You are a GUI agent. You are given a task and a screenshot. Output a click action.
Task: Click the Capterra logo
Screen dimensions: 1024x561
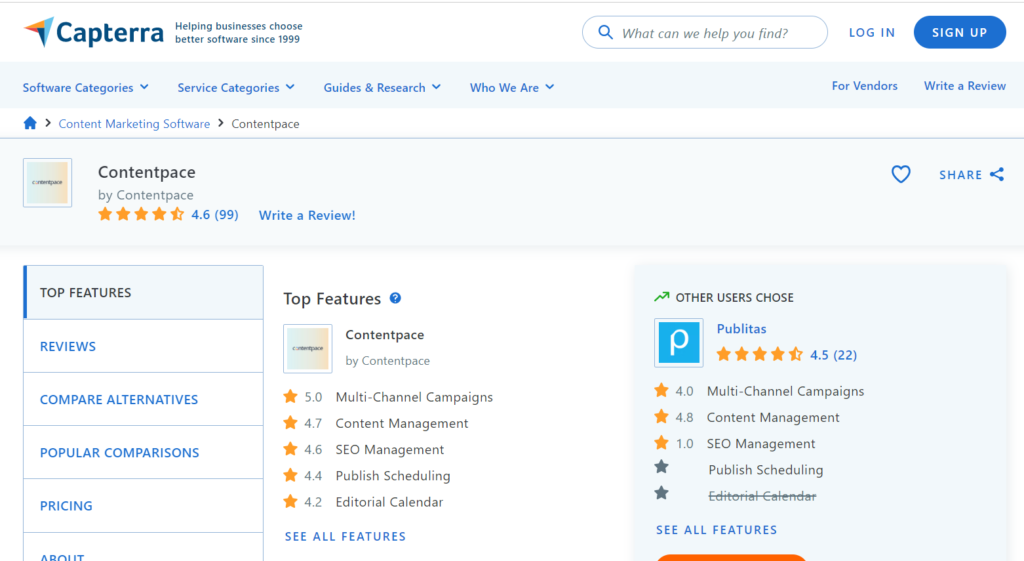pyautogui.click(x=93, y=32)
